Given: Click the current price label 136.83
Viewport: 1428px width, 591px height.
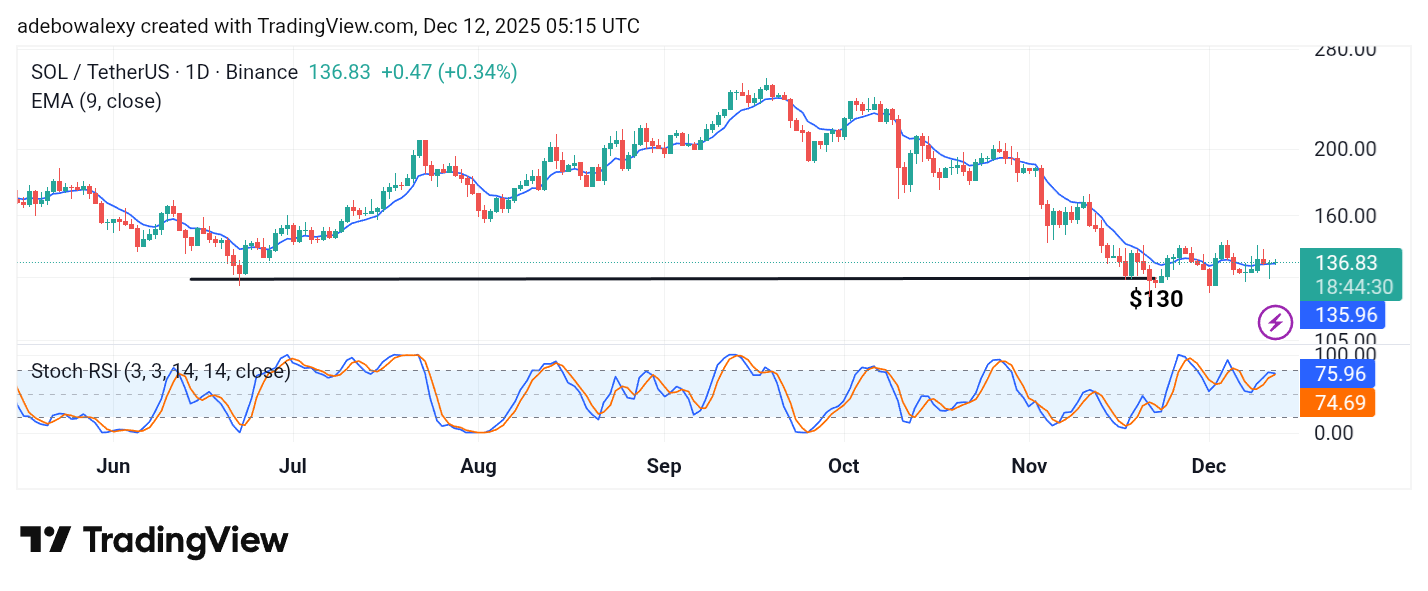Looking at the screenshot, I should (x=1346, y=264).
